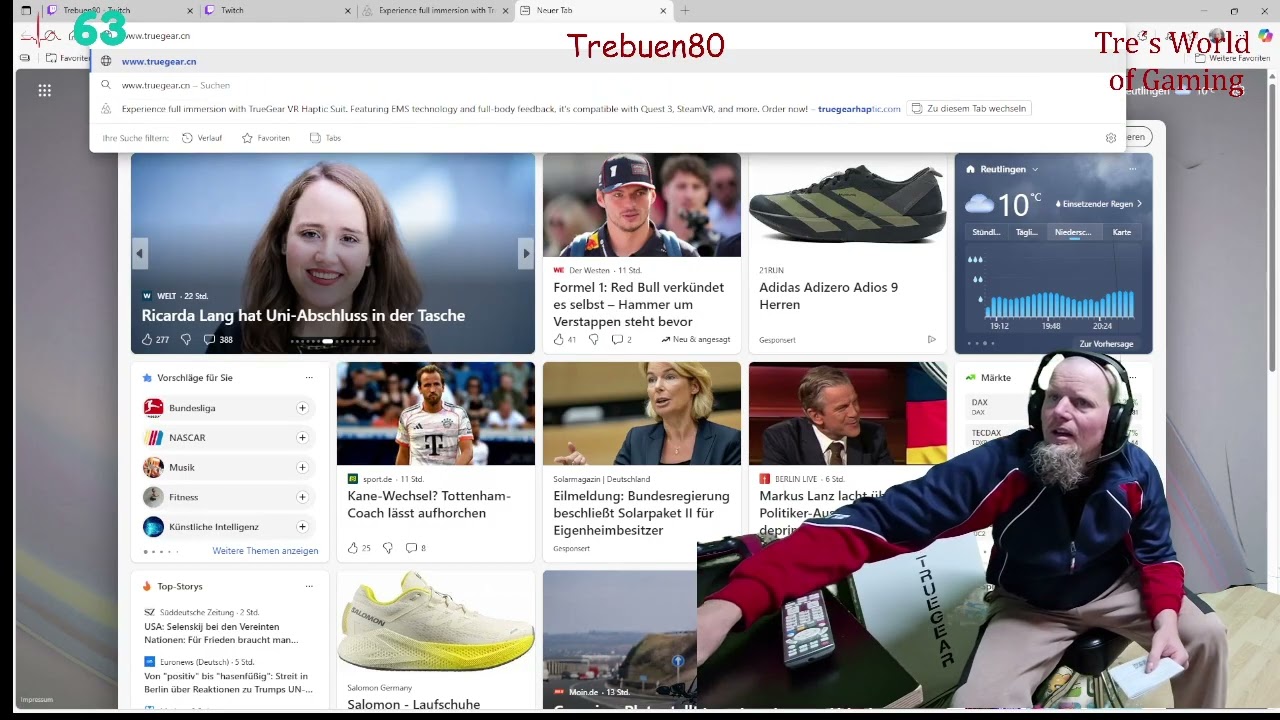Screen dimensions: 1280x720
Task: Open the Euronews hasenfüßig top story
Action: point(229,683)
